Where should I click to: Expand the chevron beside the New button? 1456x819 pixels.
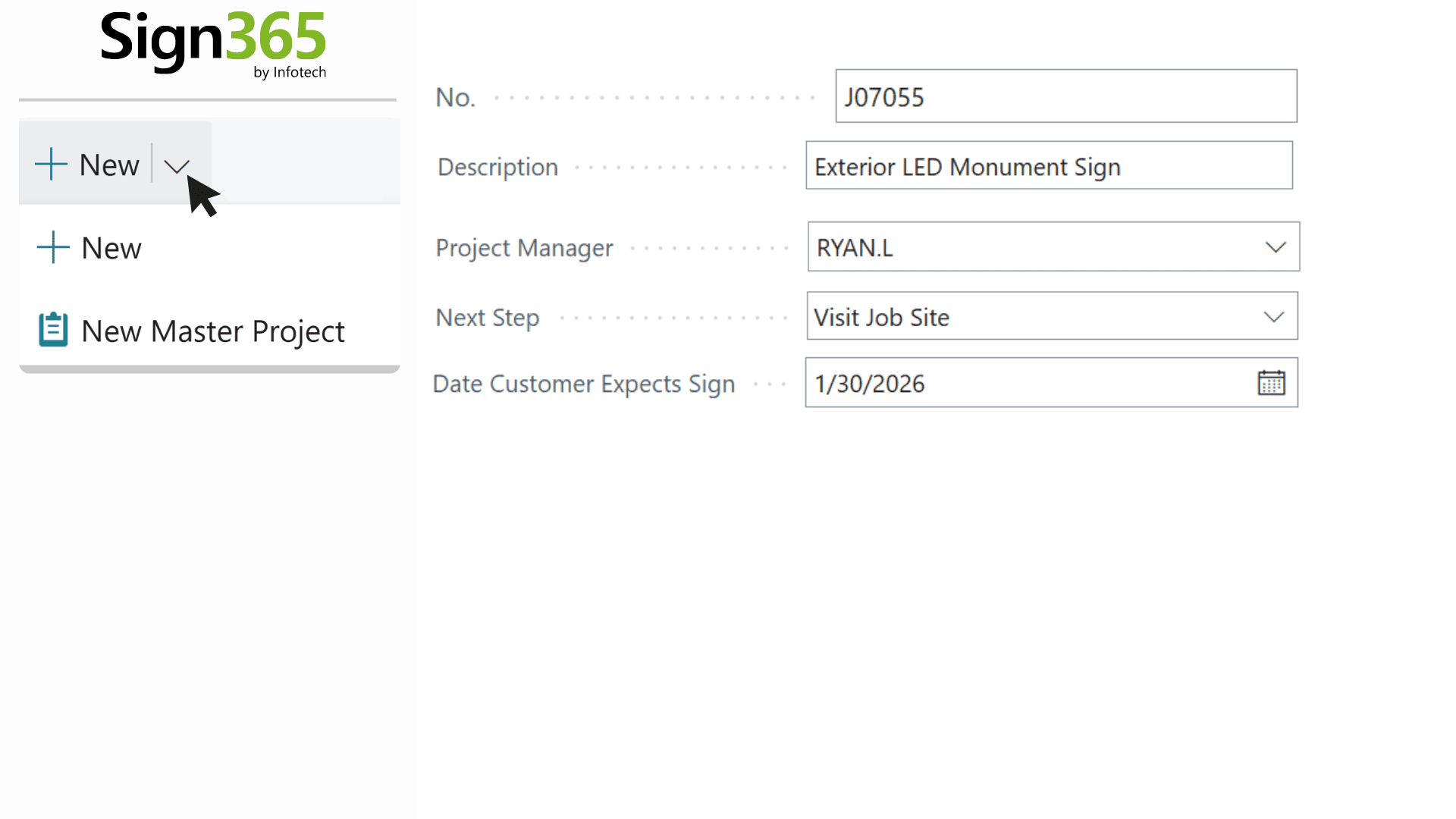[177, 166]
